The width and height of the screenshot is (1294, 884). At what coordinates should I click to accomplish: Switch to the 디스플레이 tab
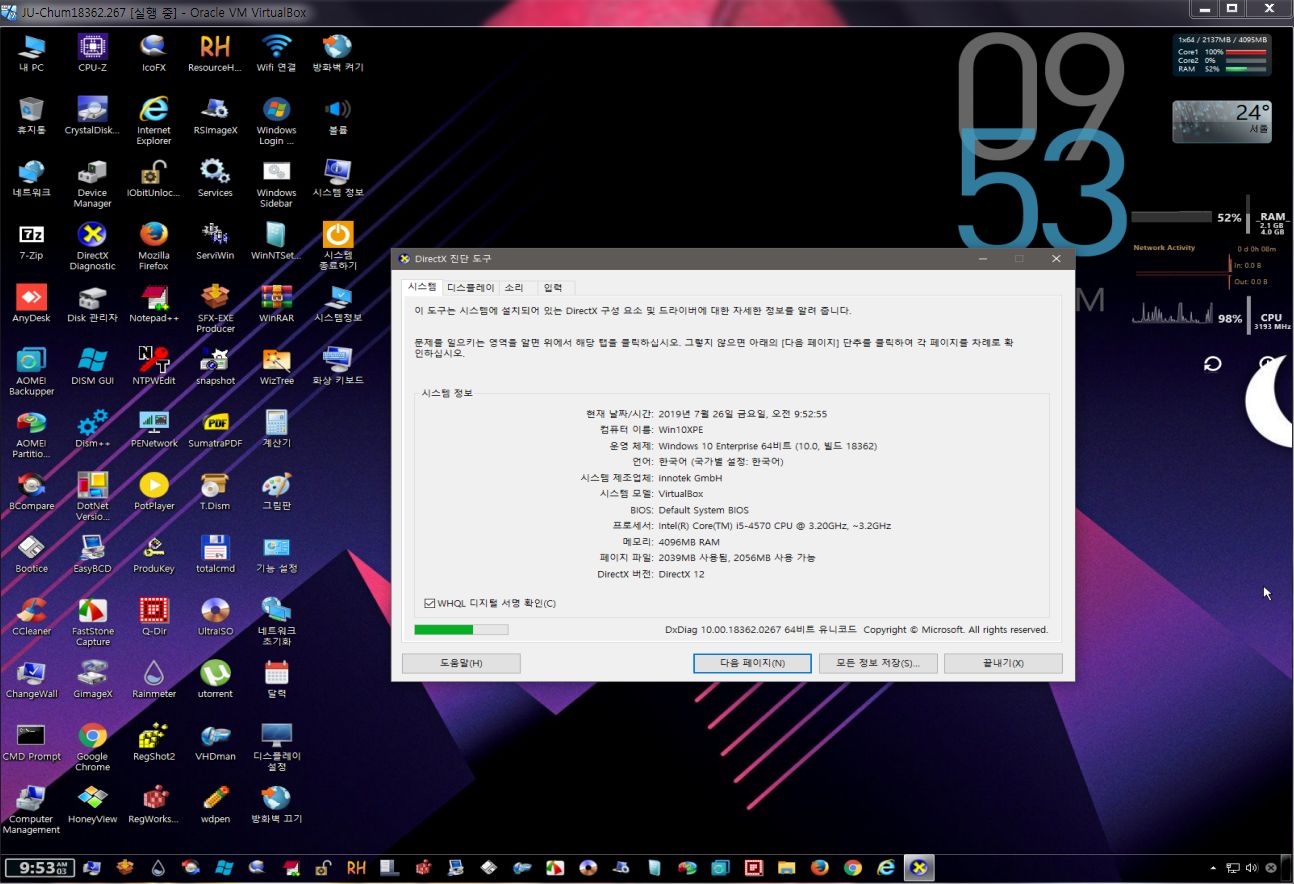(470, 287)
